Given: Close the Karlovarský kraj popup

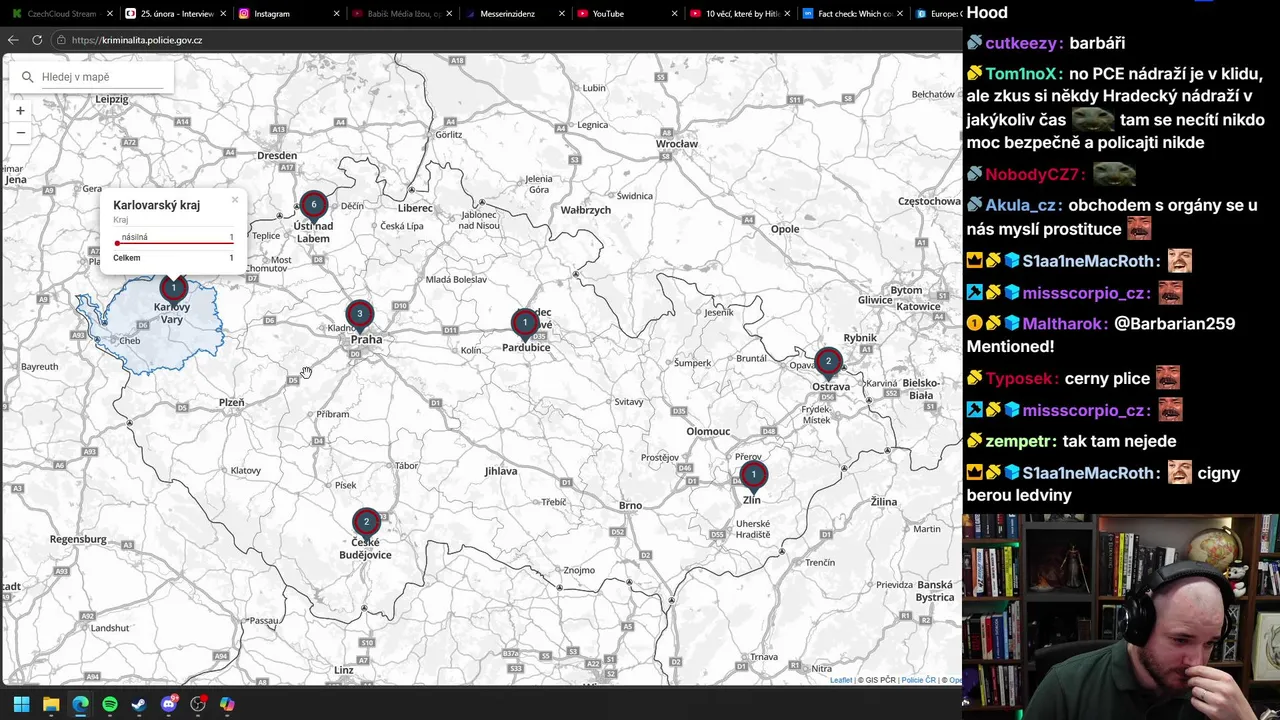Looking at the screenshot, I should (235, 200).
